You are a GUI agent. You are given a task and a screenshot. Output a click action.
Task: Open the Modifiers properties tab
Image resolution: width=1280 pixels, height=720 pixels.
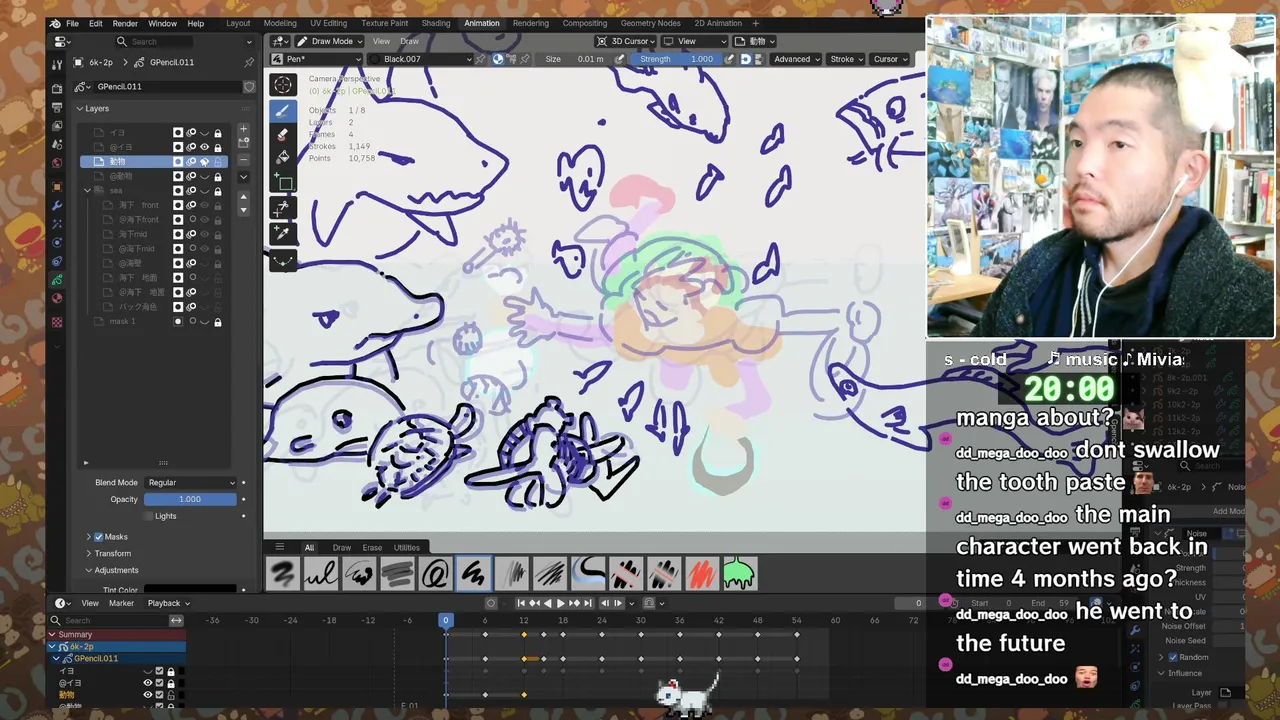[x=57, y=205]
